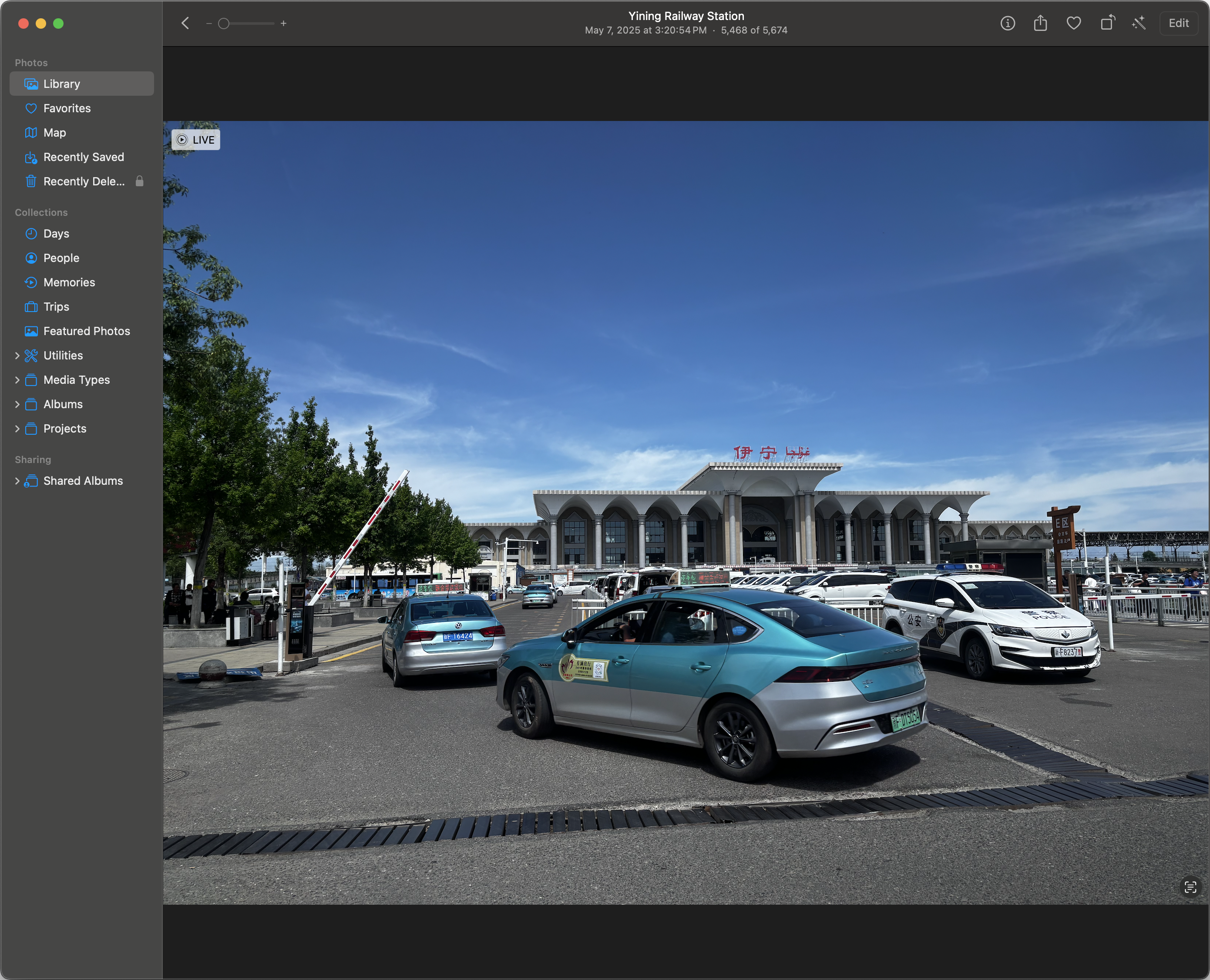
Task: Click the Share icon in toolbar
Action: point(1040,23)
